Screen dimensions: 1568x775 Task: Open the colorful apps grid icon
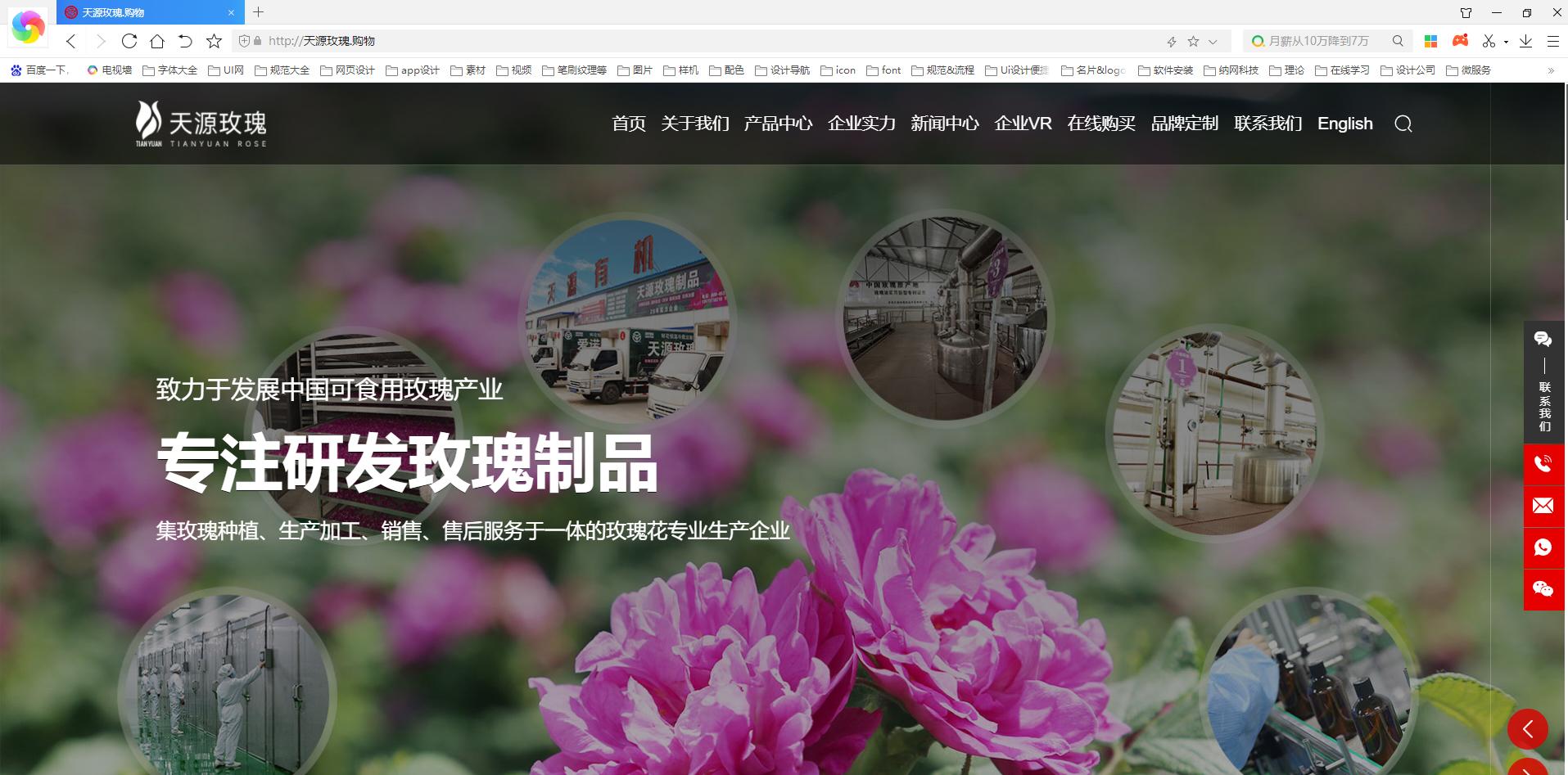tap(1431, 41)
